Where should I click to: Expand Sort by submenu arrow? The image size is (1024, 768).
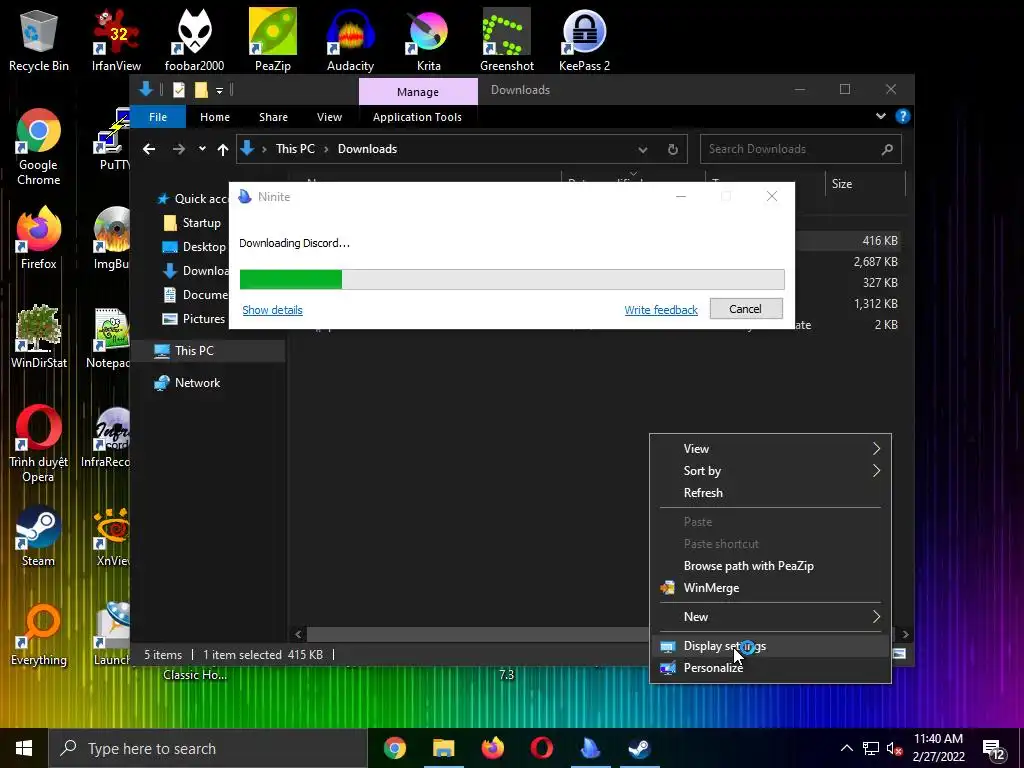click(x=876, y=471)
